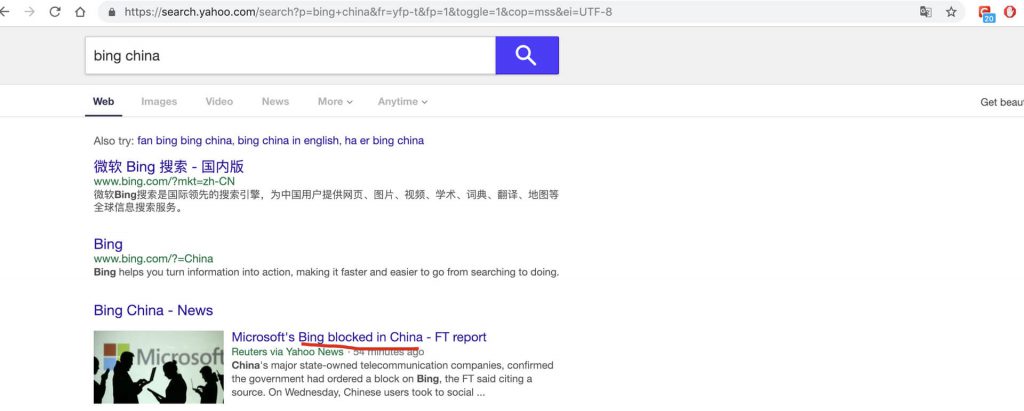Switch to the Images tab
Viewport: 1024px width, 411px height.
[x=159, y=101]
